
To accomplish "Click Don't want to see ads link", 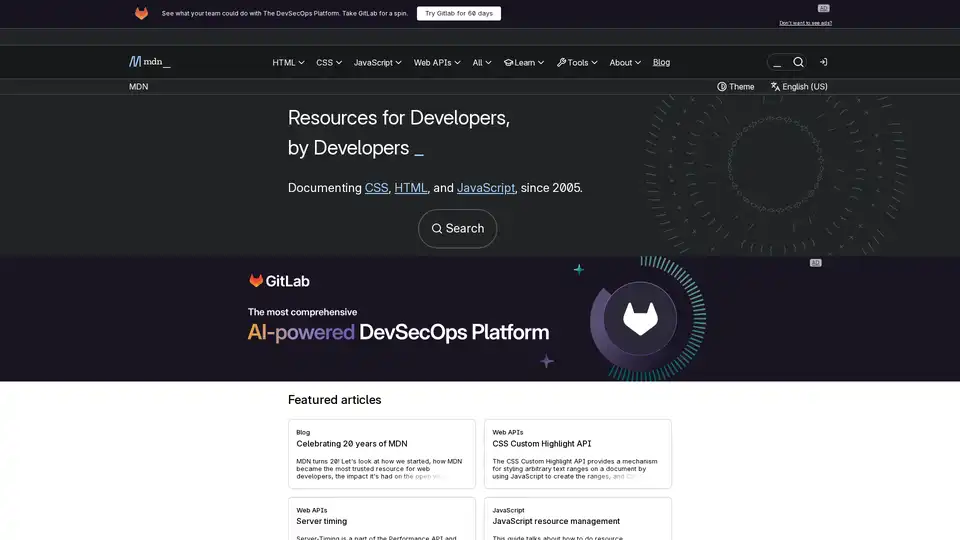I will click(805, 23).
